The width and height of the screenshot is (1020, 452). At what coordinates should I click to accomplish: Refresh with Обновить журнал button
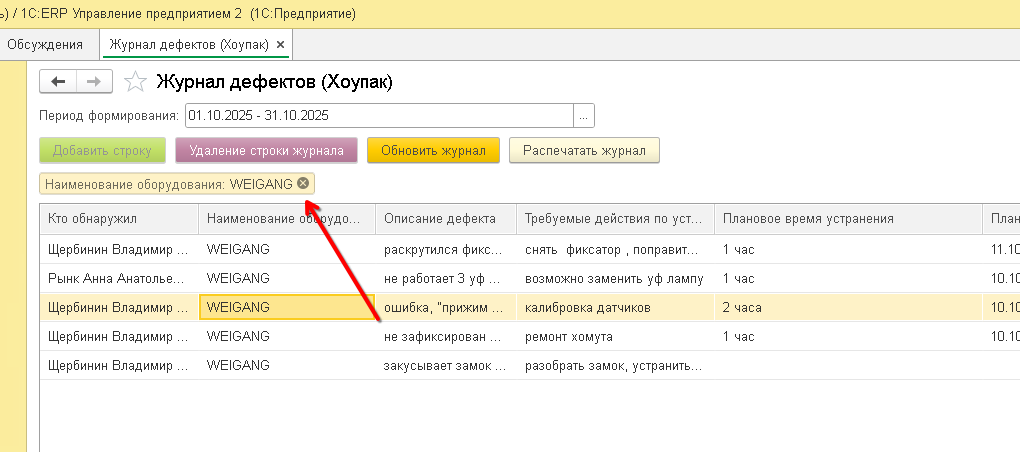click(432, 151)
